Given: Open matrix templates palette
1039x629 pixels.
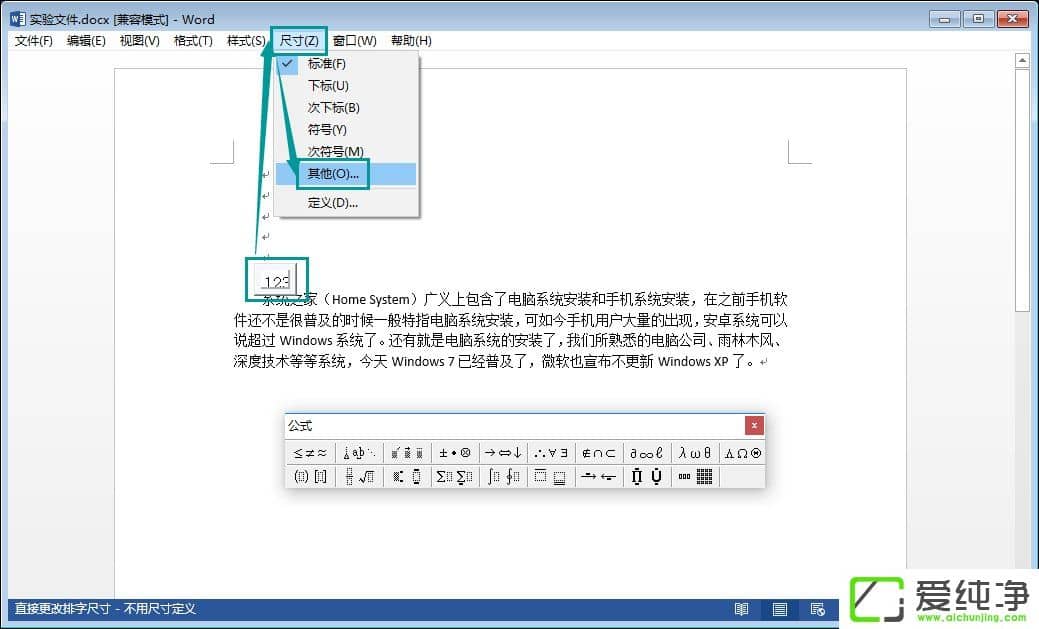Looking at the screenshot, I should 696,477.
